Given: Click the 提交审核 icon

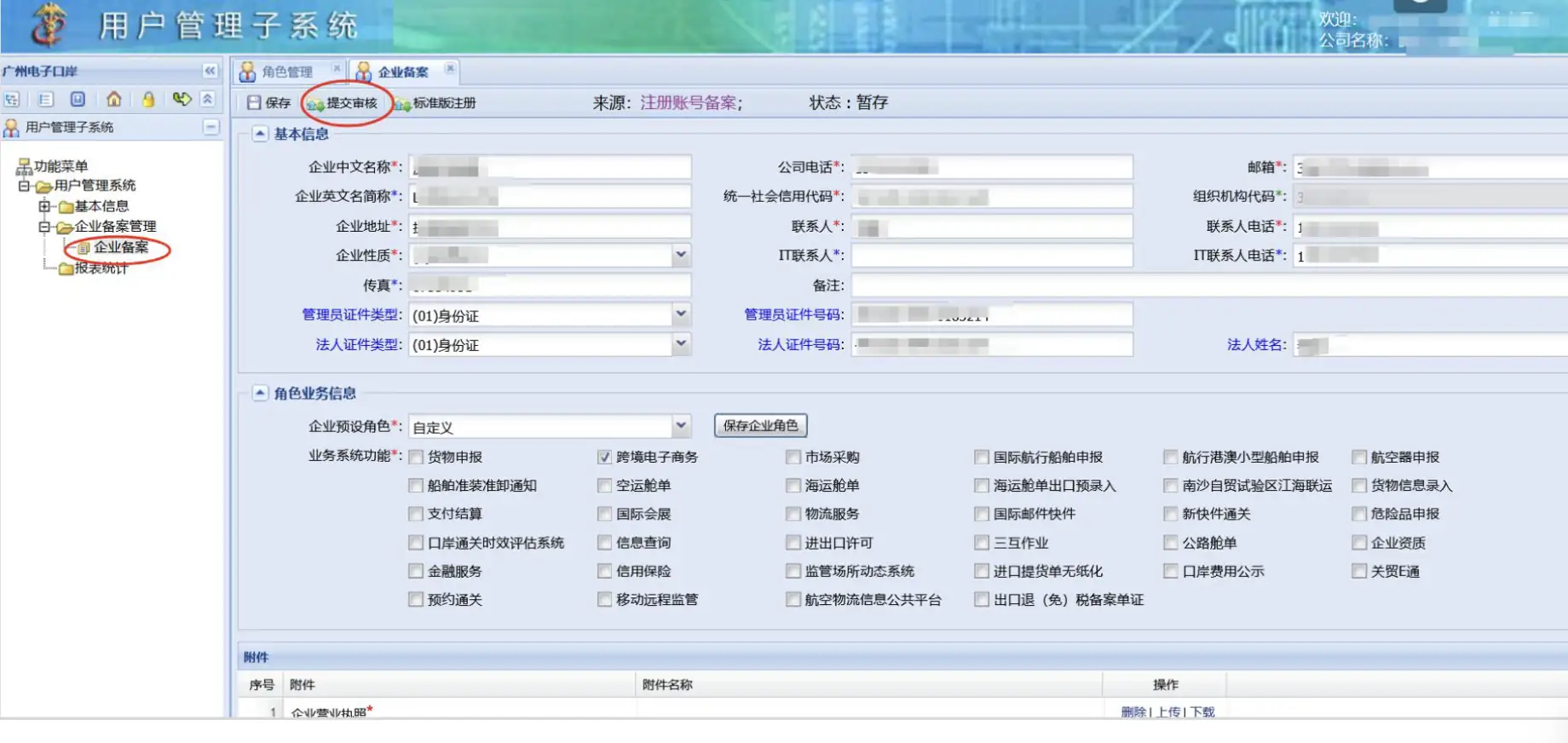Looking at the screenshot, I should pyautogui.click(x=315, y=104).
